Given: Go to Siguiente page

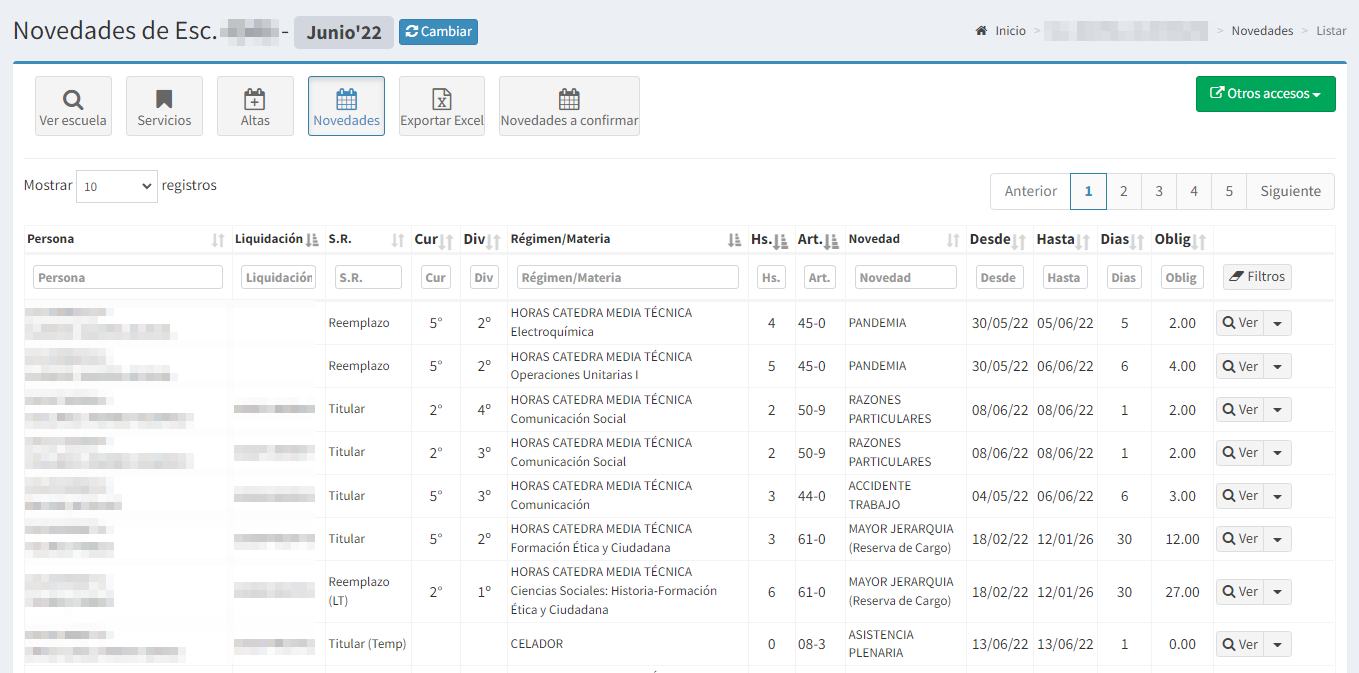Looking at the screenshot, I should coord(1290,191).
